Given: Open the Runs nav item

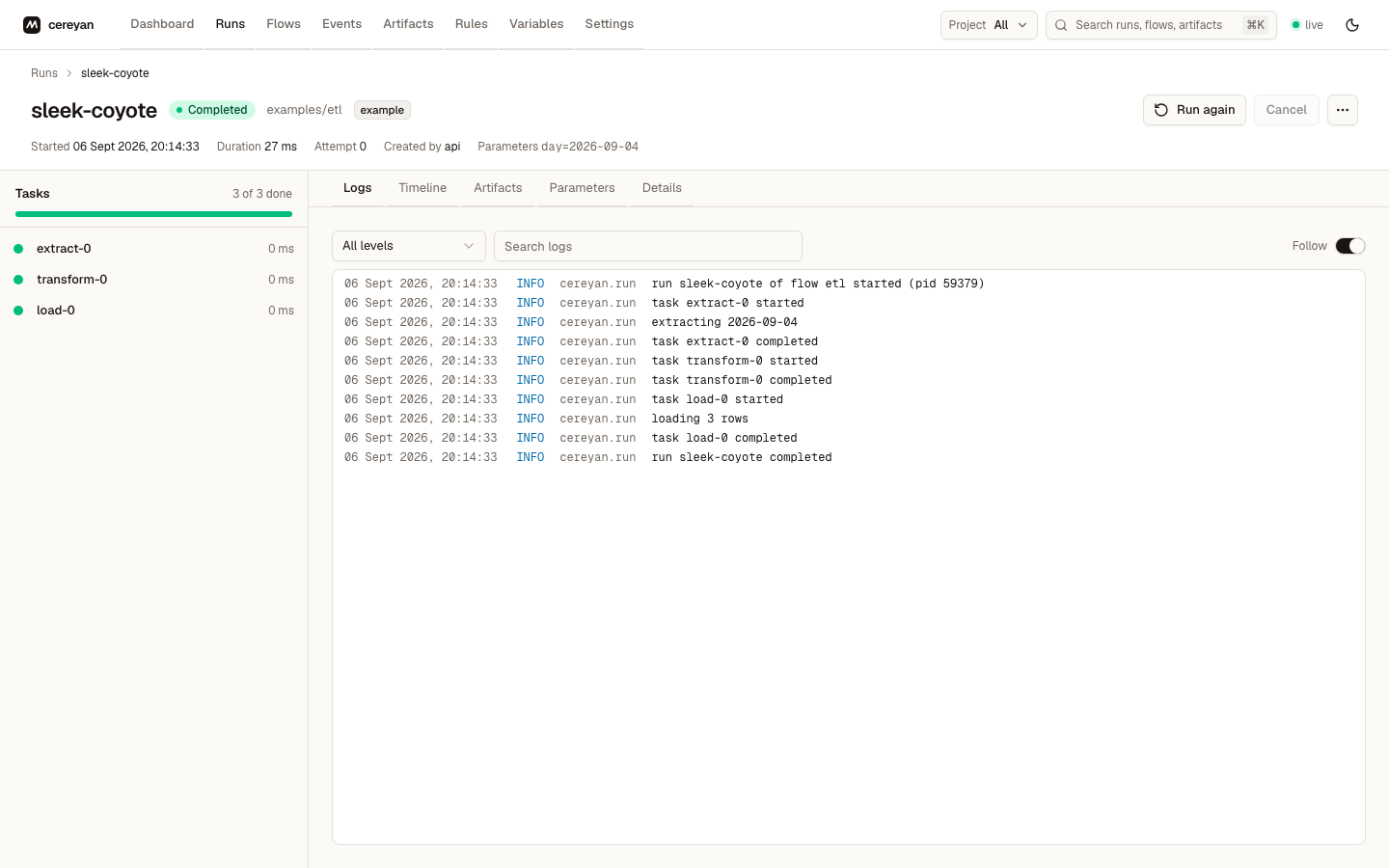Looking at the screenshot, I should 230,24.
